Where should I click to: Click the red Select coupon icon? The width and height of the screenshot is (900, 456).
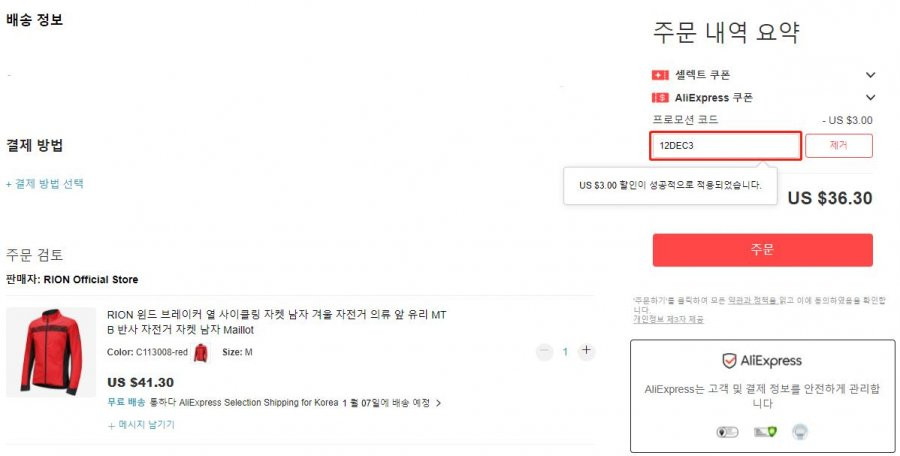pyautogui.click(x=660, y=75)
